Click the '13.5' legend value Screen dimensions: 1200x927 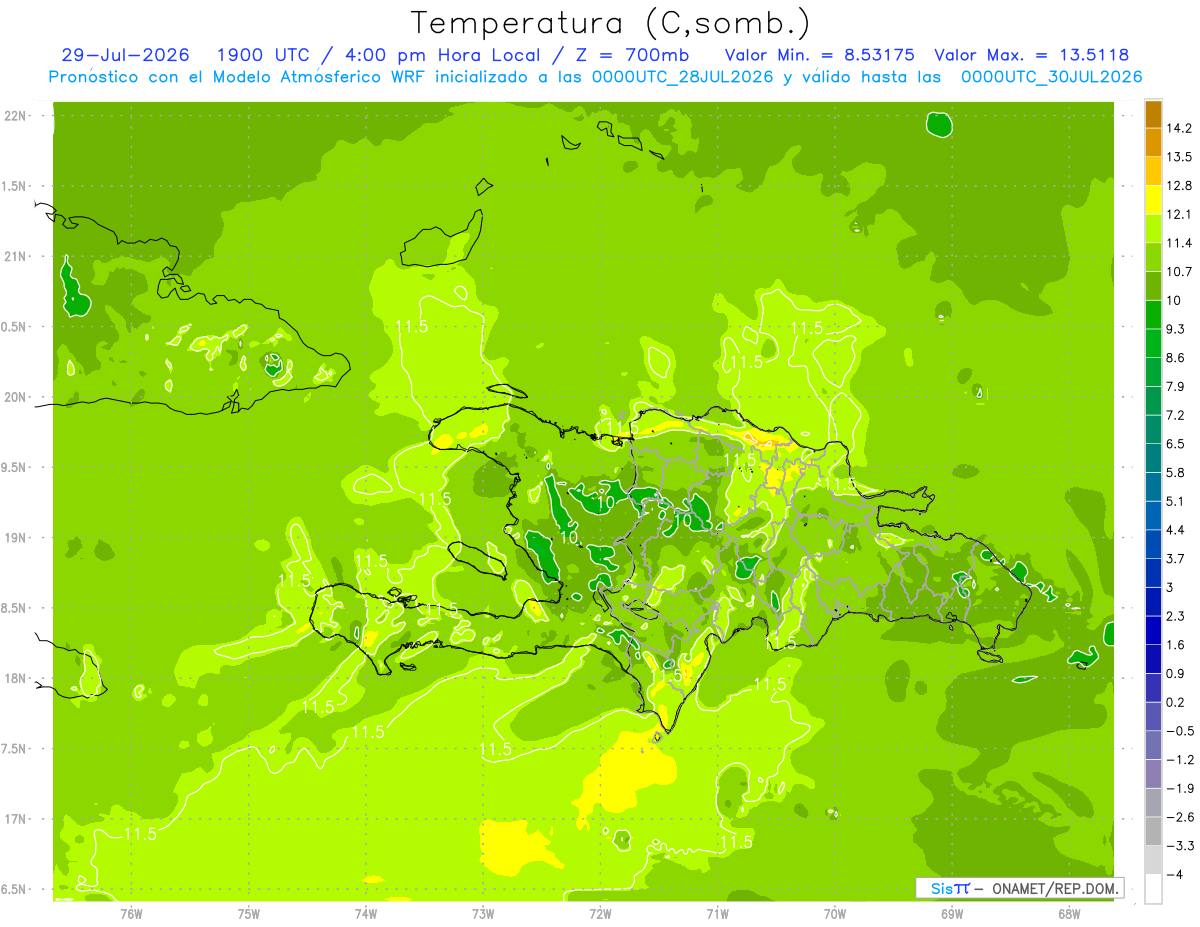coord(1178,157)
